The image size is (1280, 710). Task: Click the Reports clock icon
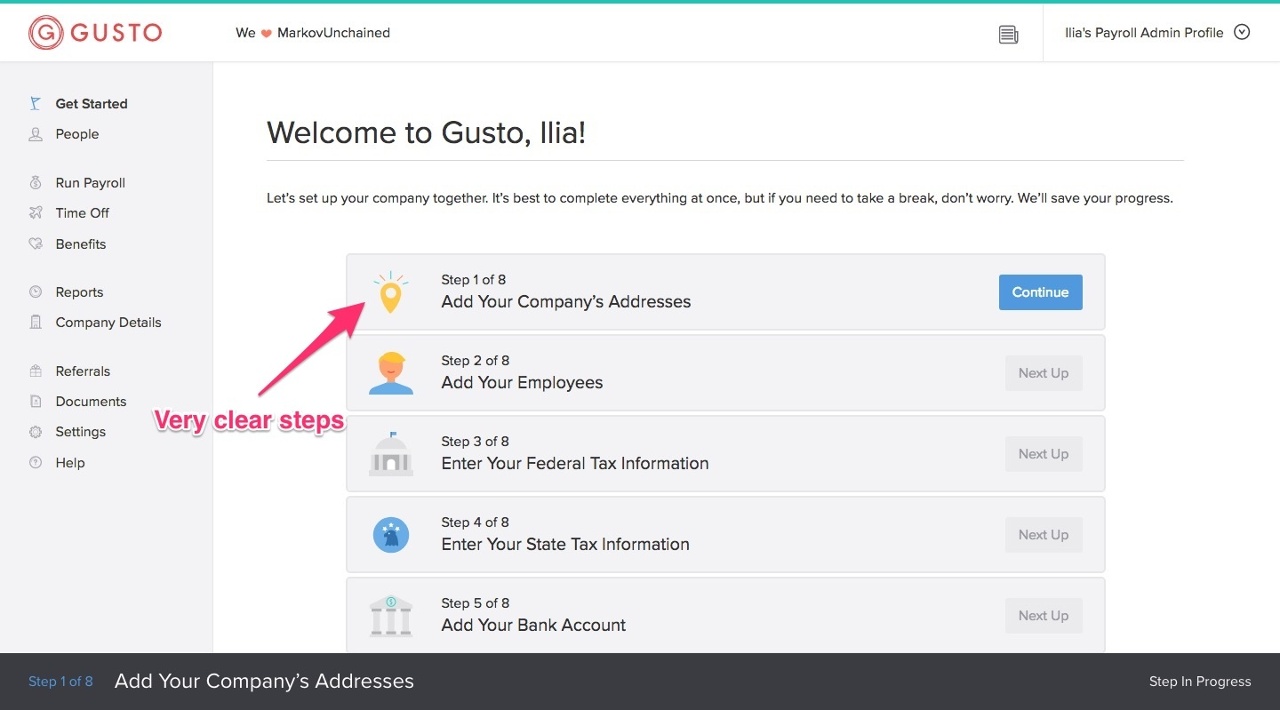tap(36, 292)
